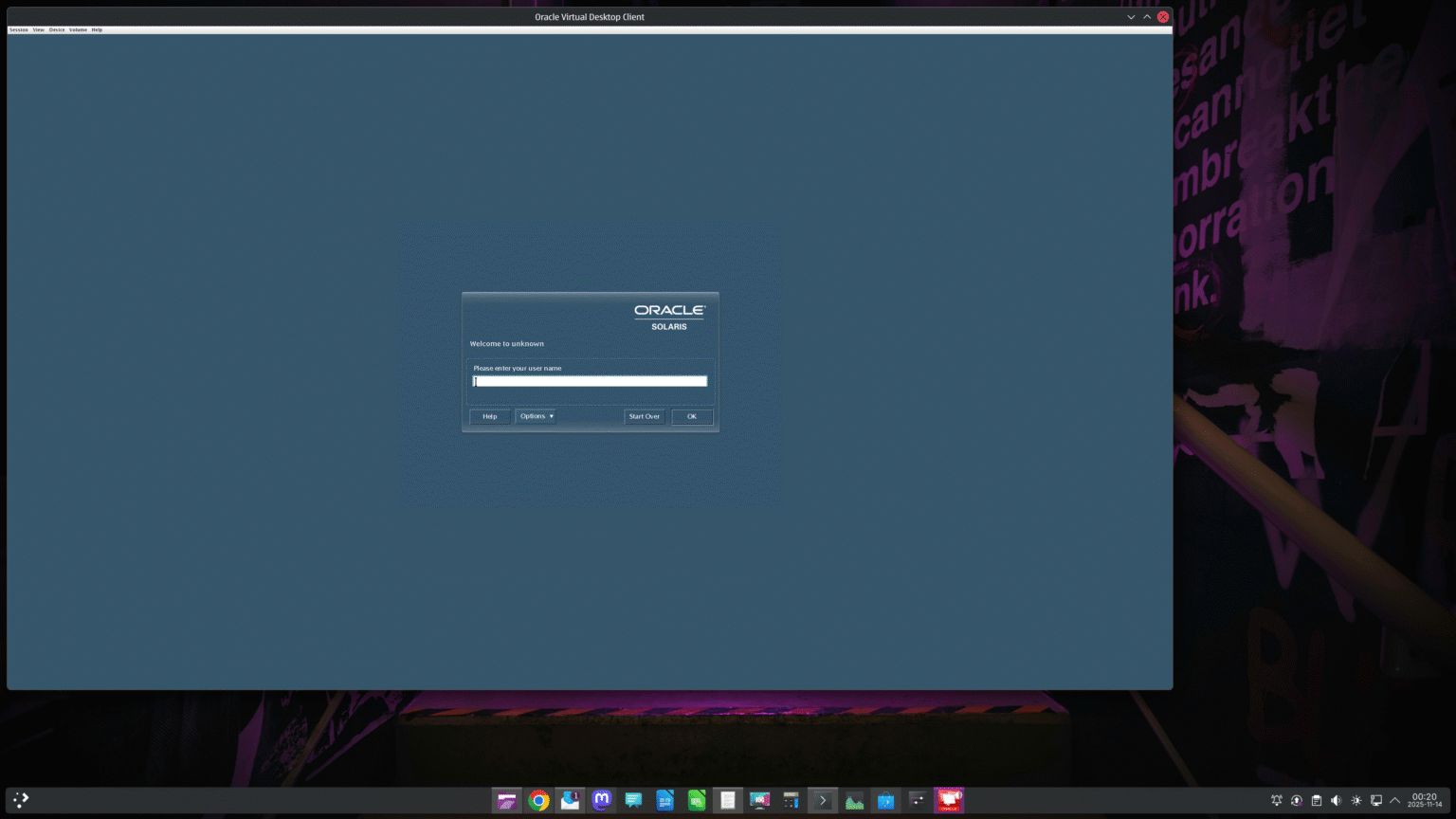This screenshot has width=1456, height=819.
Task: Open the Mastodon app in taskbar
Action: [601, 801]
